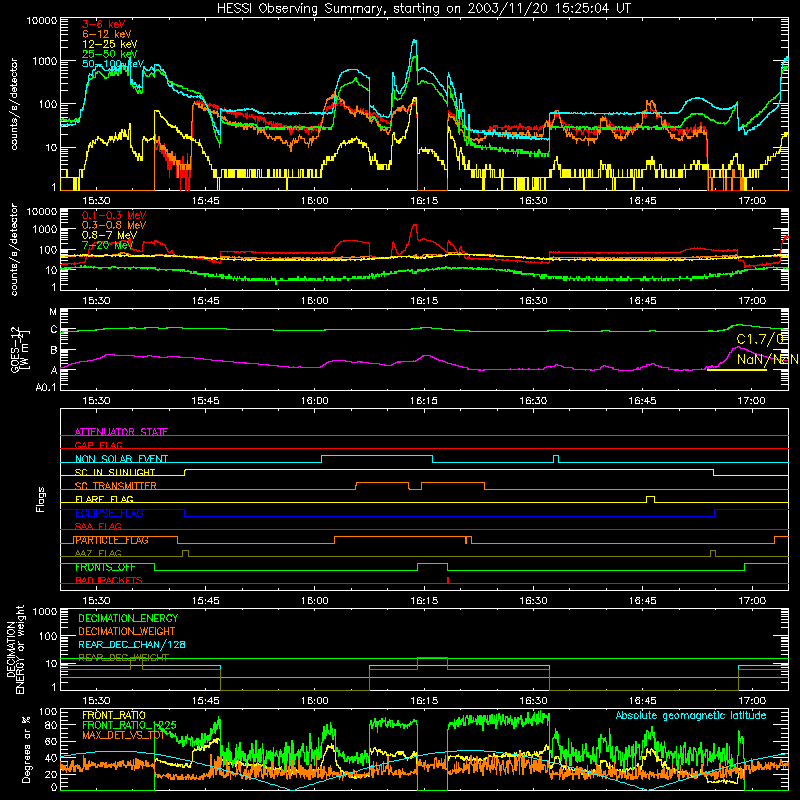
Task: Select the 3-6 keV legend label
Action: click(104, 24)
